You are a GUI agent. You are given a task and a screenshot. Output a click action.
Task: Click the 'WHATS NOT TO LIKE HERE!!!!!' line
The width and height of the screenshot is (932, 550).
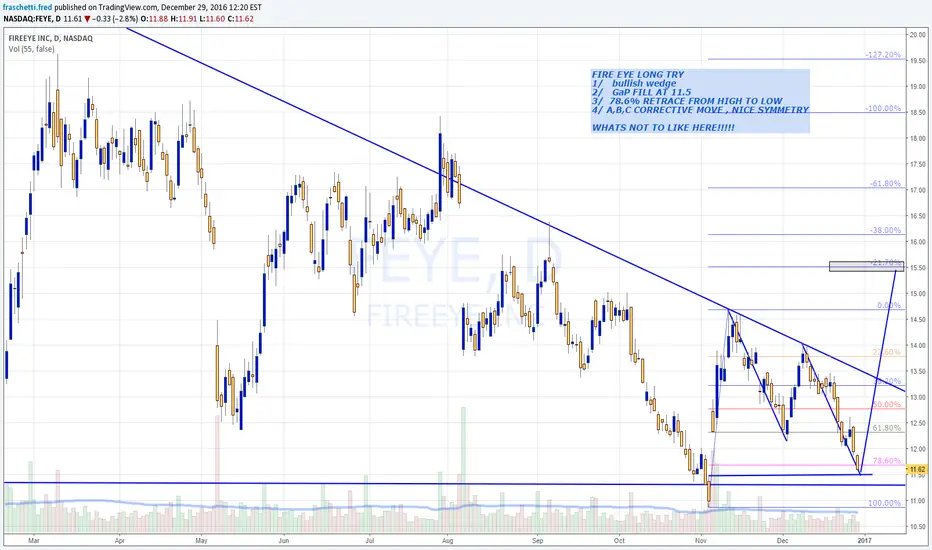pos(663,128)
